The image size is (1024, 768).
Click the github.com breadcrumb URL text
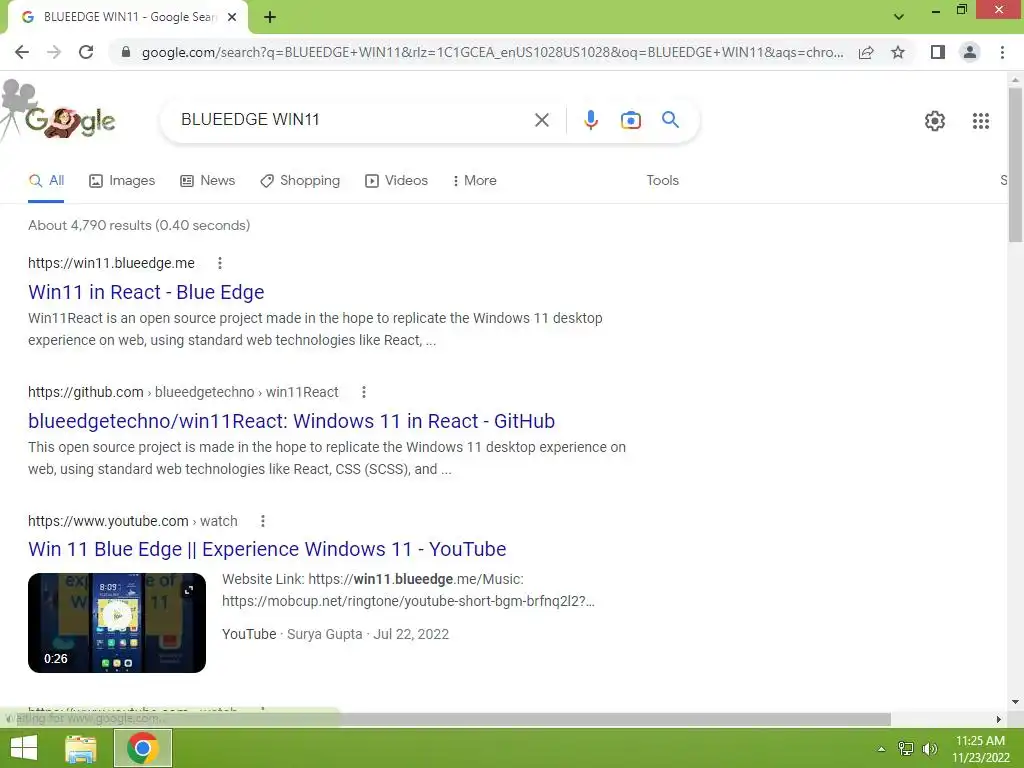click(183, 392)
